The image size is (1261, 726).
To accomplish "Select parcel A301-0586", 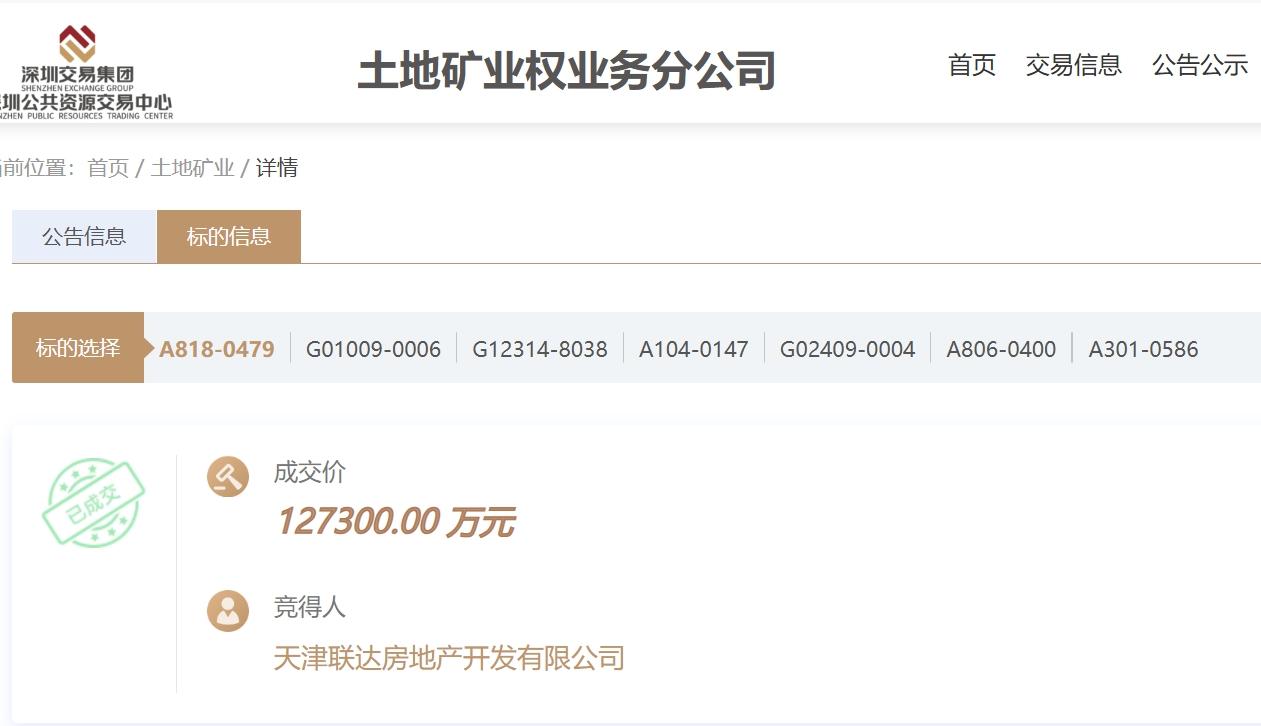I will point(1143,349).
